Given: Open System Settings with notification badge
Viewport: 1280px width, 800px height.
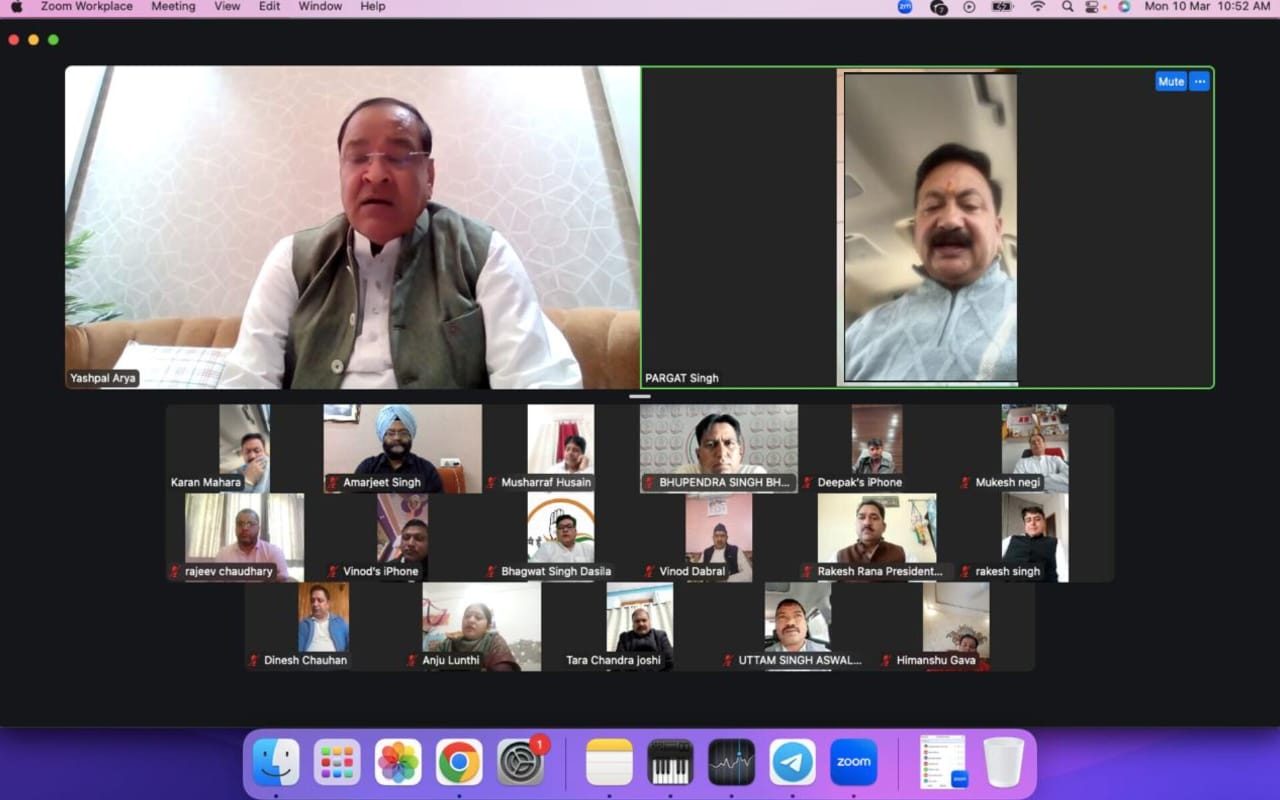Looking at the screenshot, I should [520, 762].
